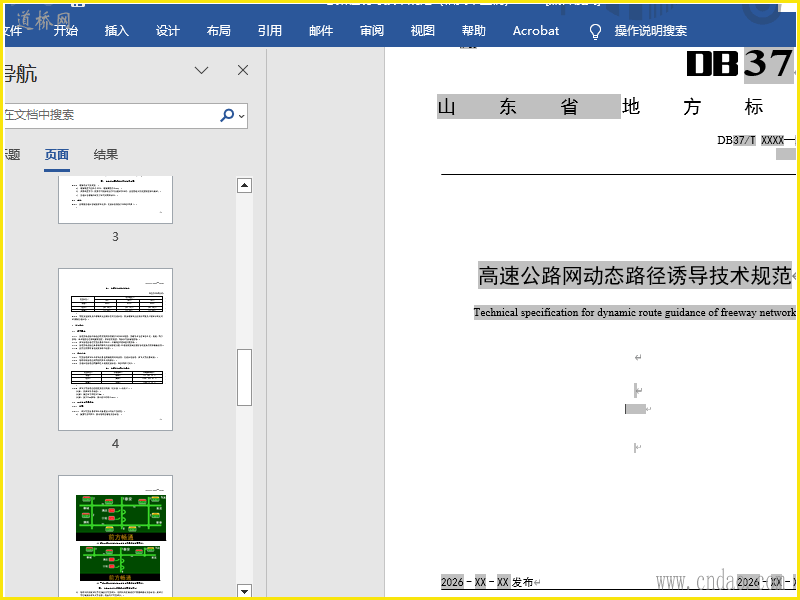Switch to the 视图 ribbon tab
This screenshot has height=600, width=800.
pos(423,31)
